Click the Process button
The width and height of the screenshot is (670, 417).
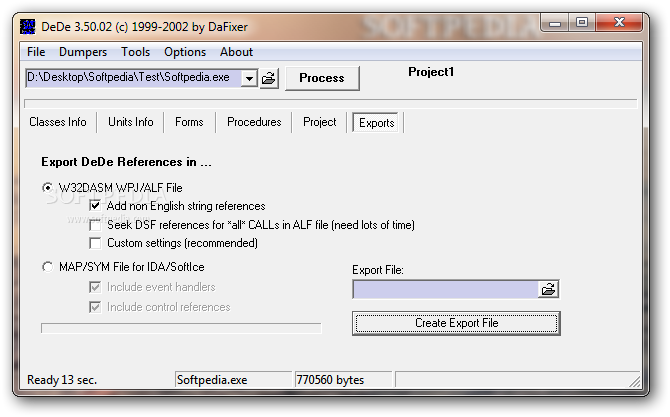322,78
